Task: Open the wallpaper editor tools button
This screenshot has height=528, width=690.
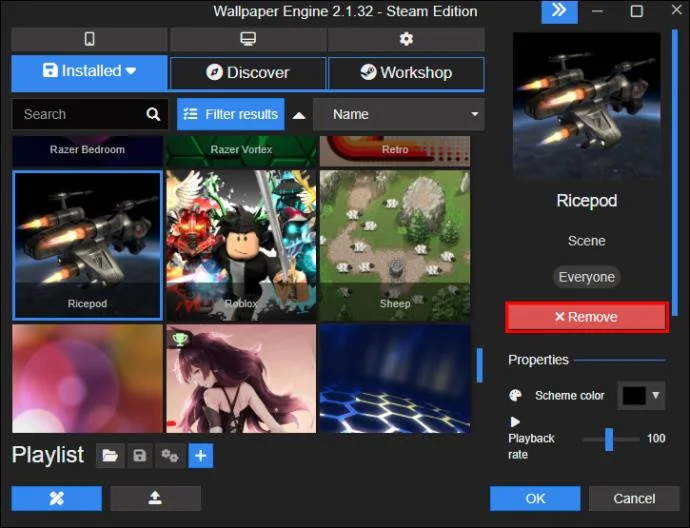Action: pos(57,498)
